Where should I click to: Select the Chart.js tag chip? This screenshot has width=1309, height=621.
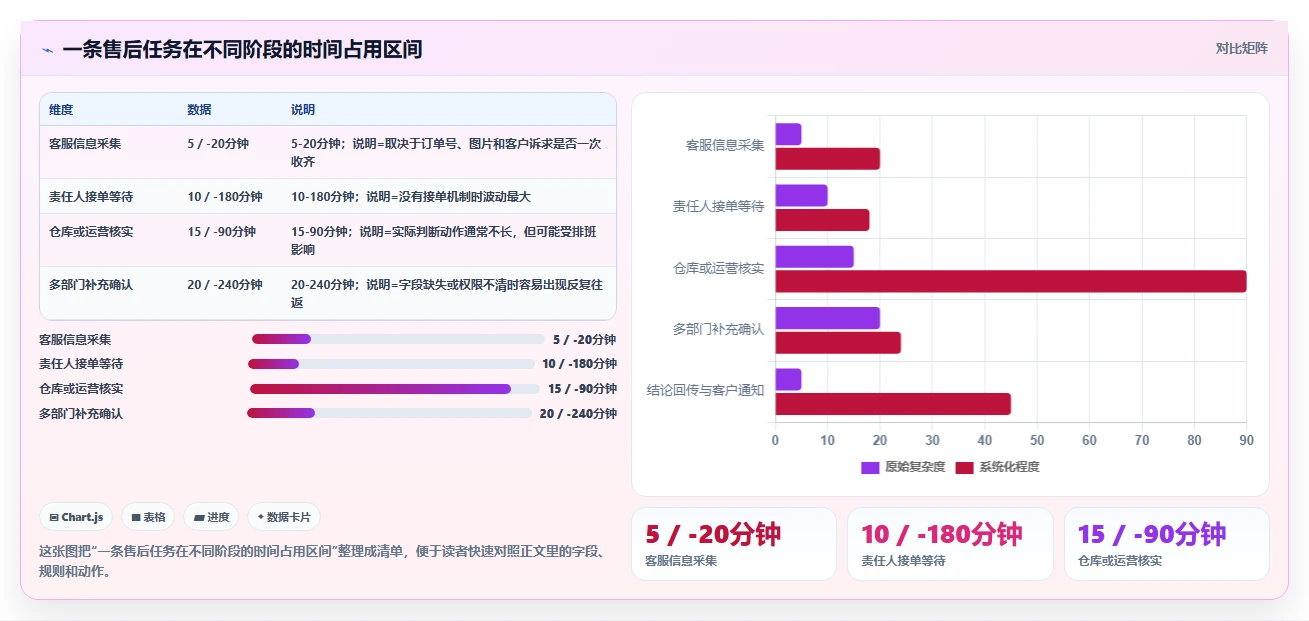tap(77, 517)
